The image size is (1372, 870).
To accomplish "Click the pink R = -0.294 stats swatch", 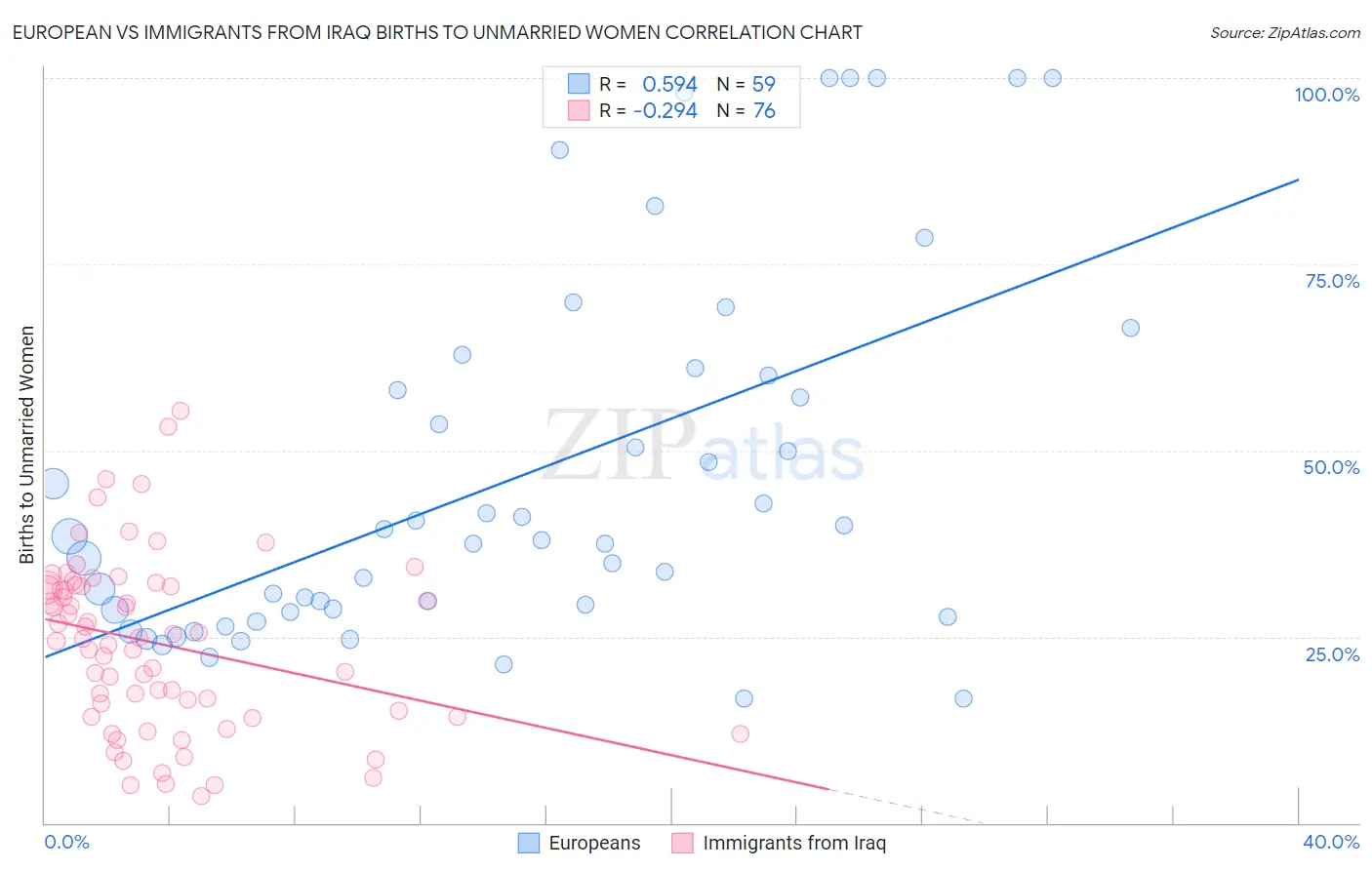I will 579,110.
